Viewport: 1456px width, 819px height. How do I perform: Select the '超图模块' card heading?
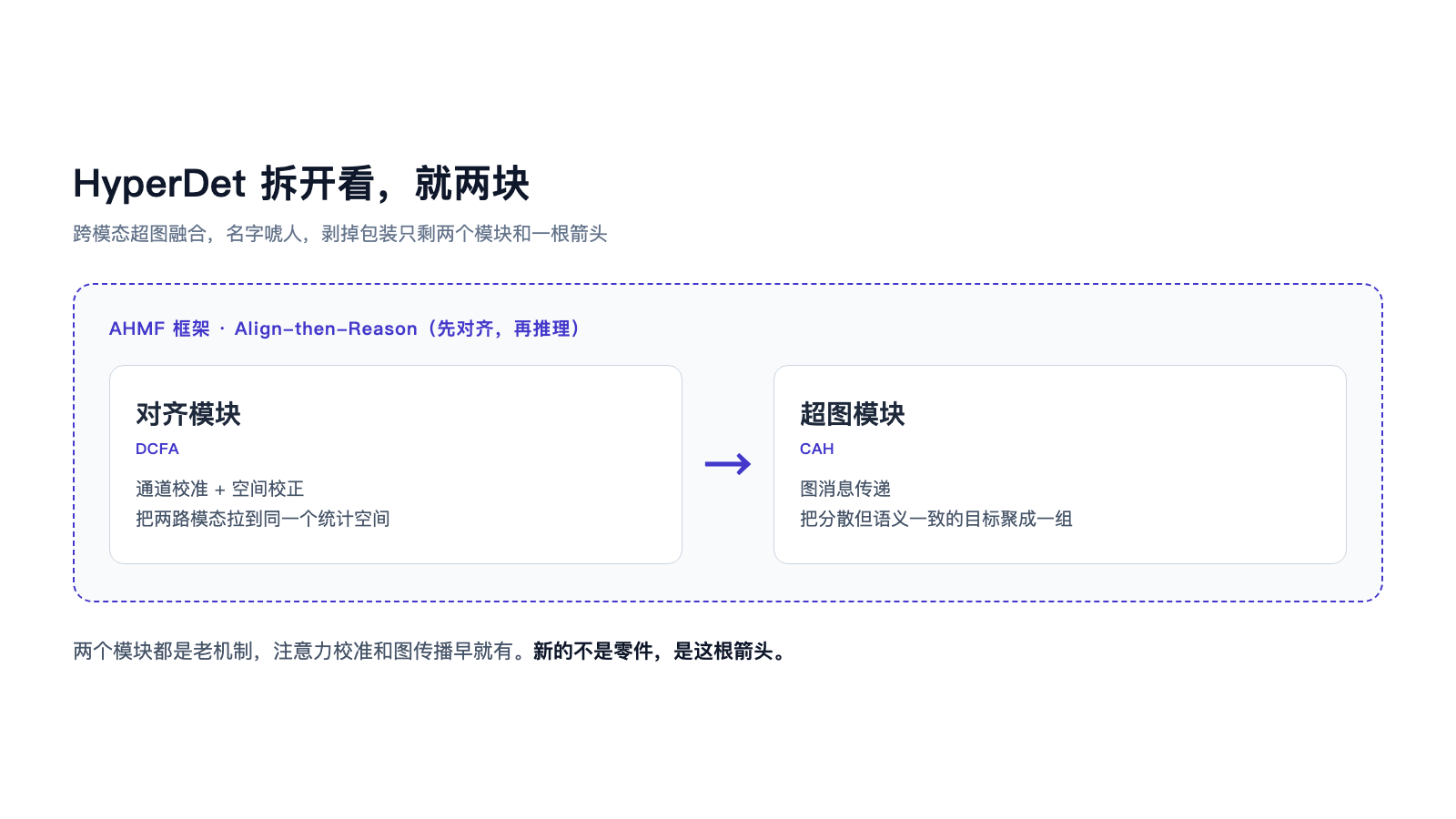click(853, 414)
